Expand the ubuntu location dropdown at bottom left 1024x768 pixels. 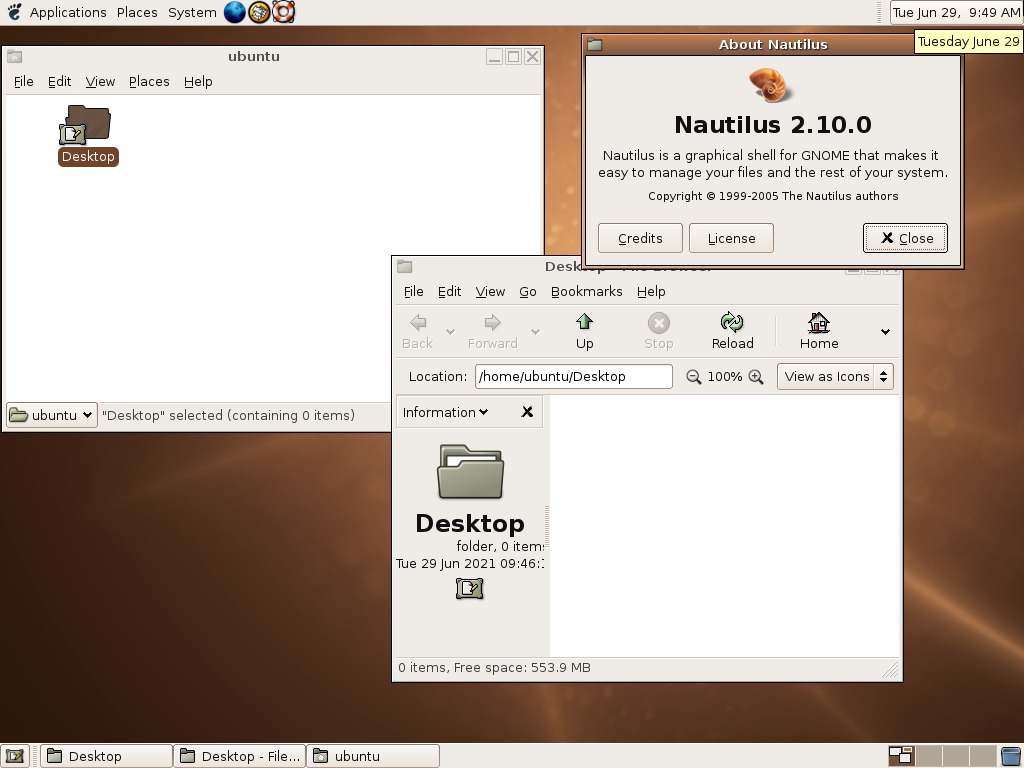tap(50, 415)
